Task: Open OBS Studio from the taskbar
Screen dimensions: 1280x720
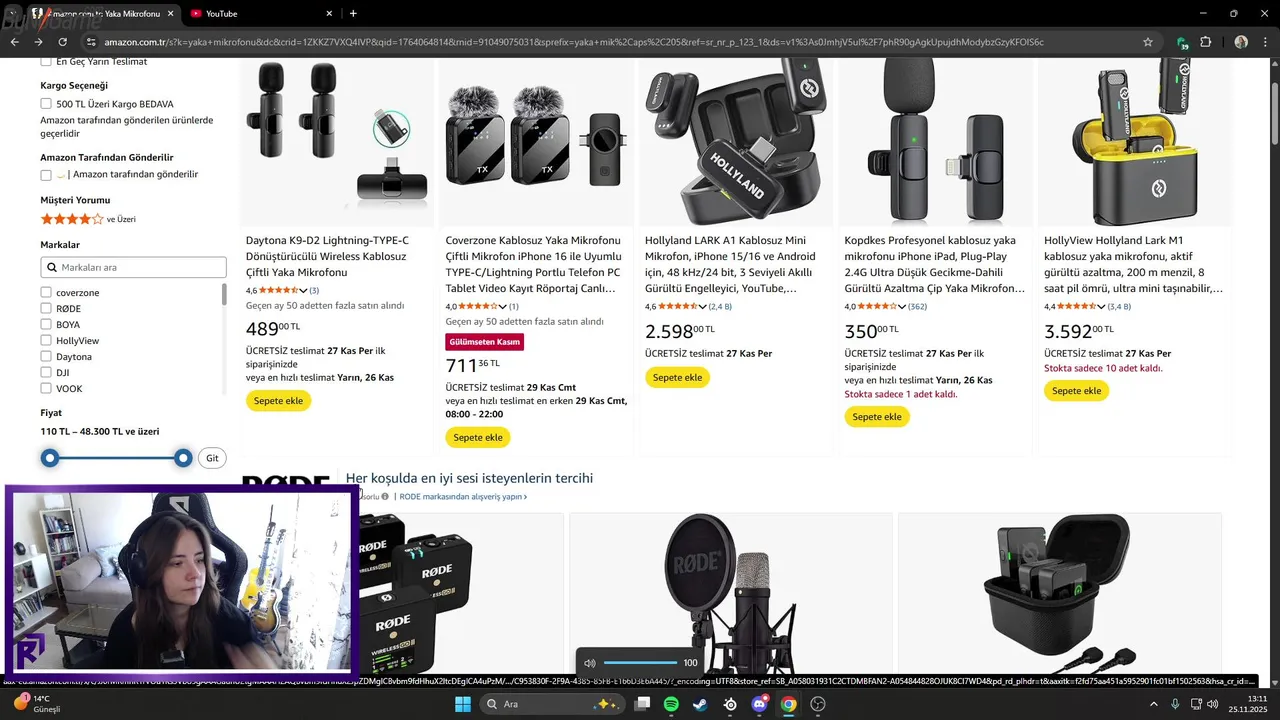Action: [x=818, y=704]
